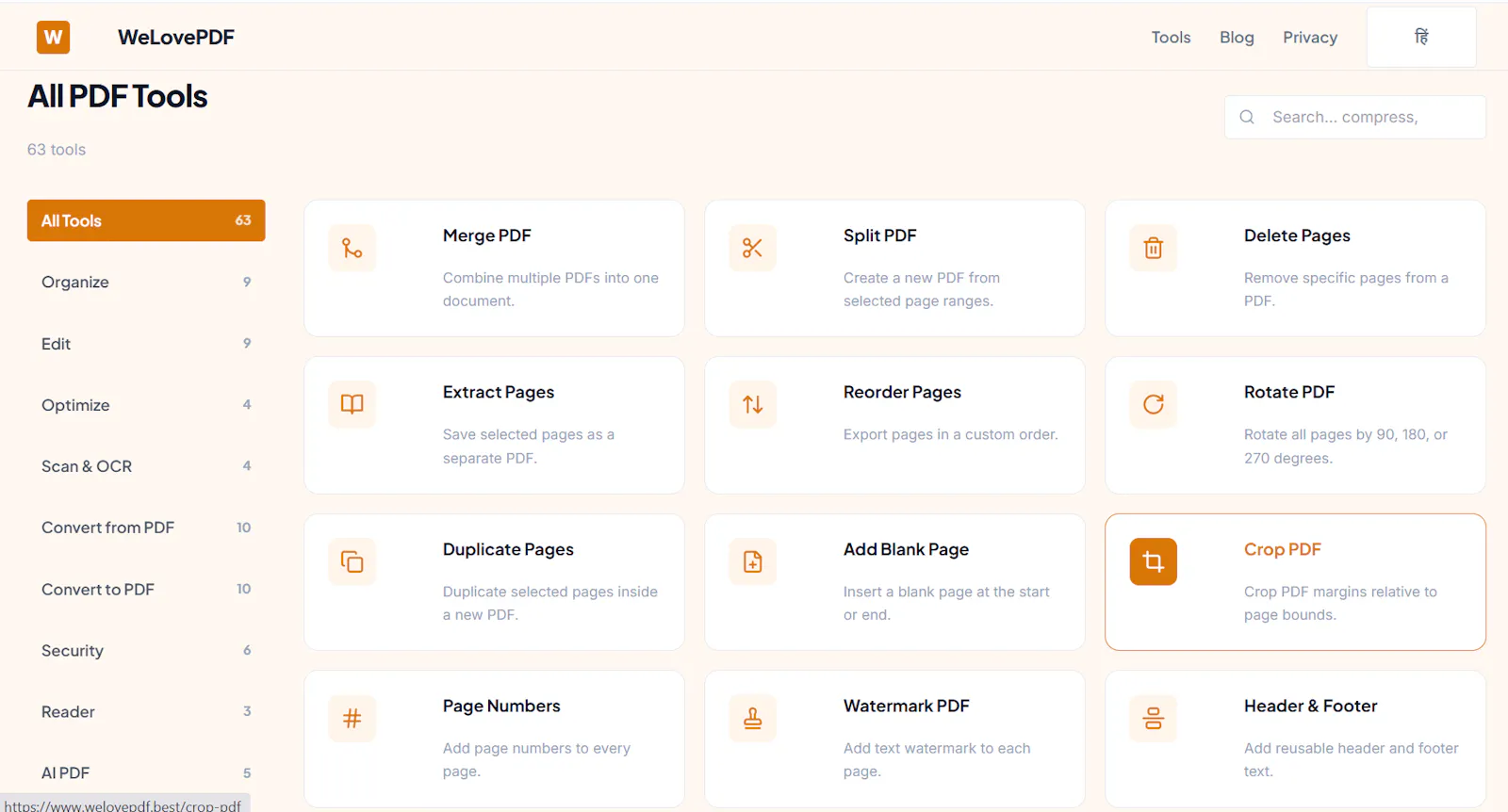
Task: Click the '63 tools' count text
Action: (x=57, y=150)
